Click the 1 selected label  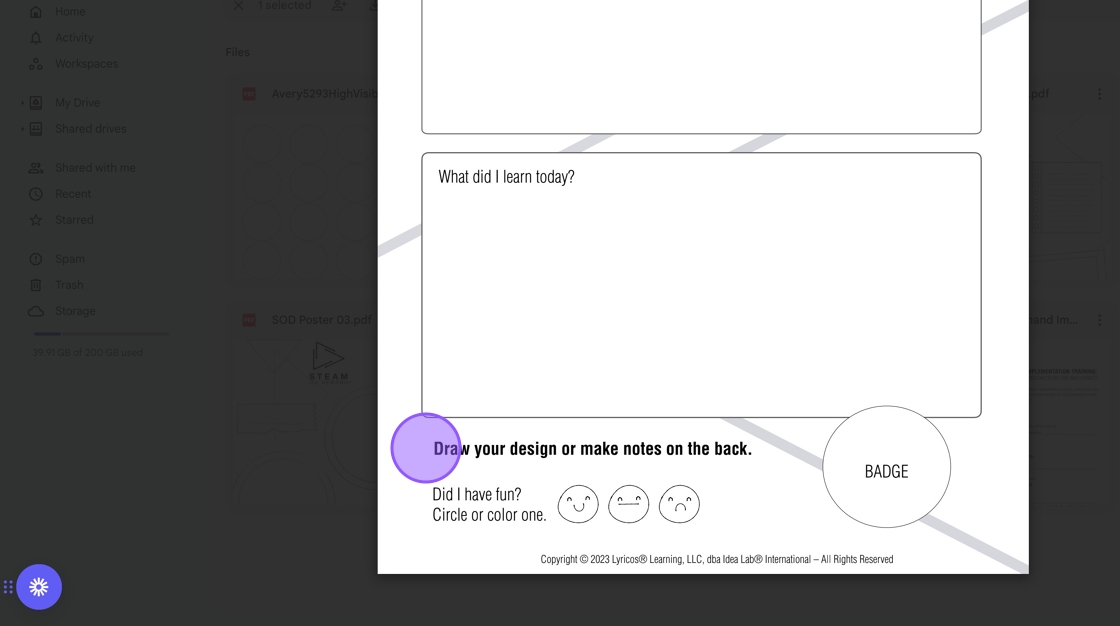click(x=284, y=6)
